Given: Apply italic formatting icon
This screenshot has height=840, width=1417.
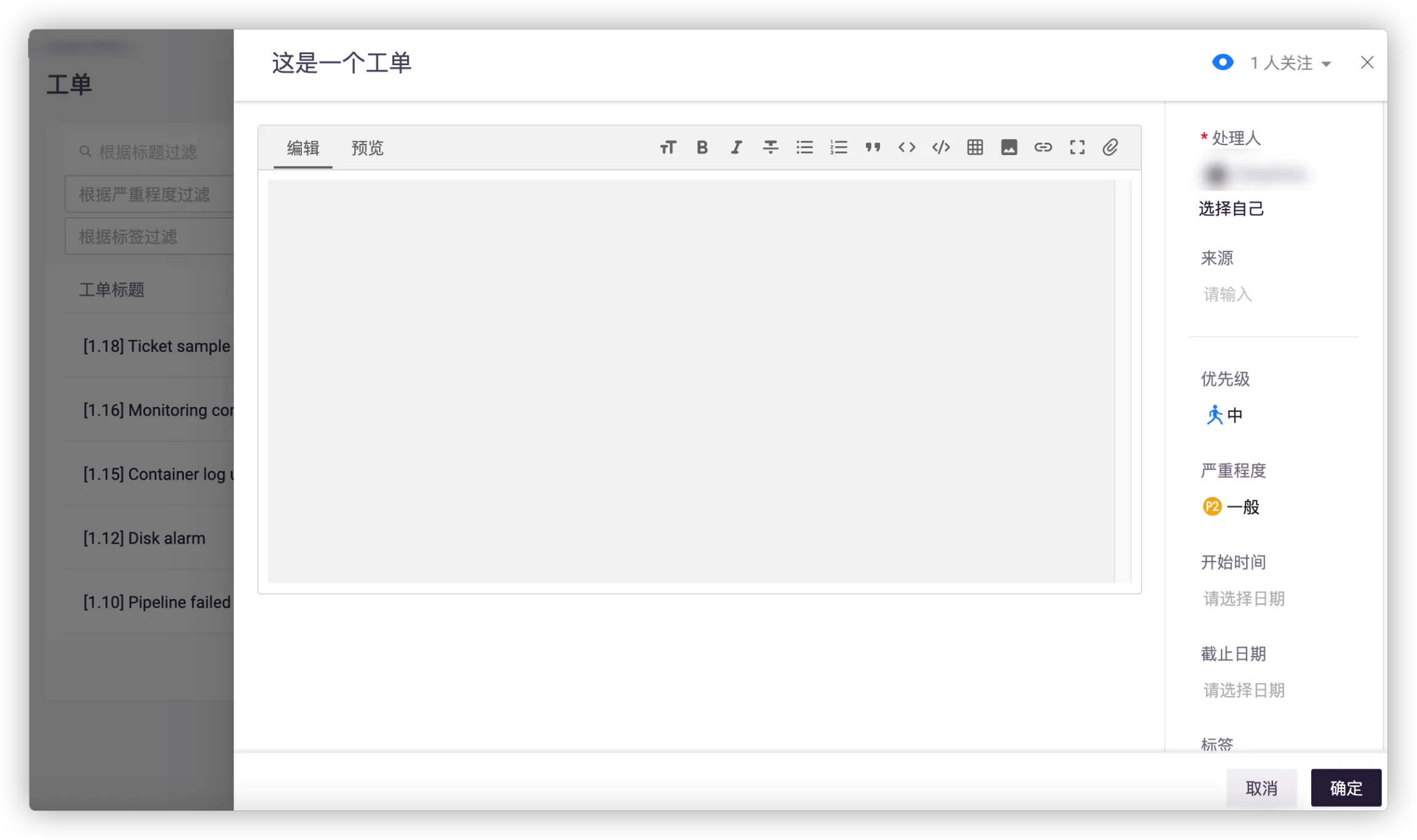Looking at the screenshot, I should point(736,148).
